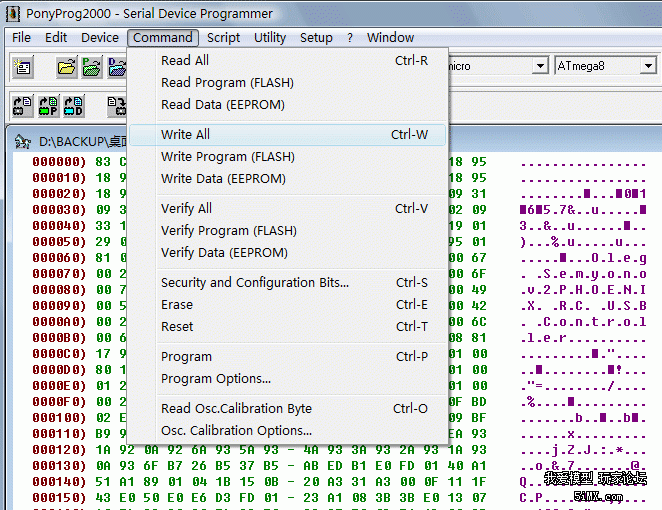
Task: Choose Read Osc.Calibration Byte
Action: click(287, 409)
